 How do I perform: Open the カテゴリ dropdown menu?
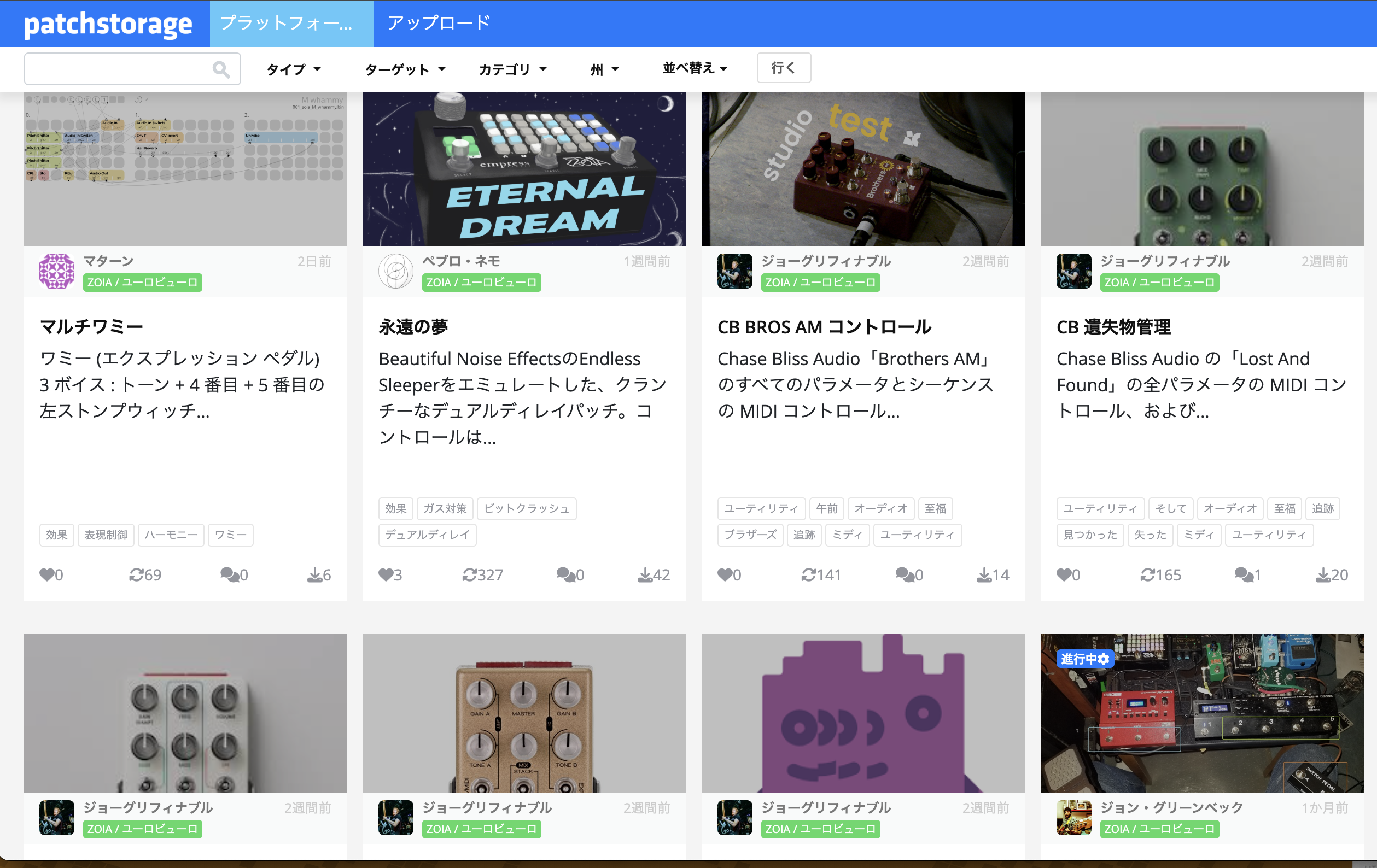click(x=512, y=70)
